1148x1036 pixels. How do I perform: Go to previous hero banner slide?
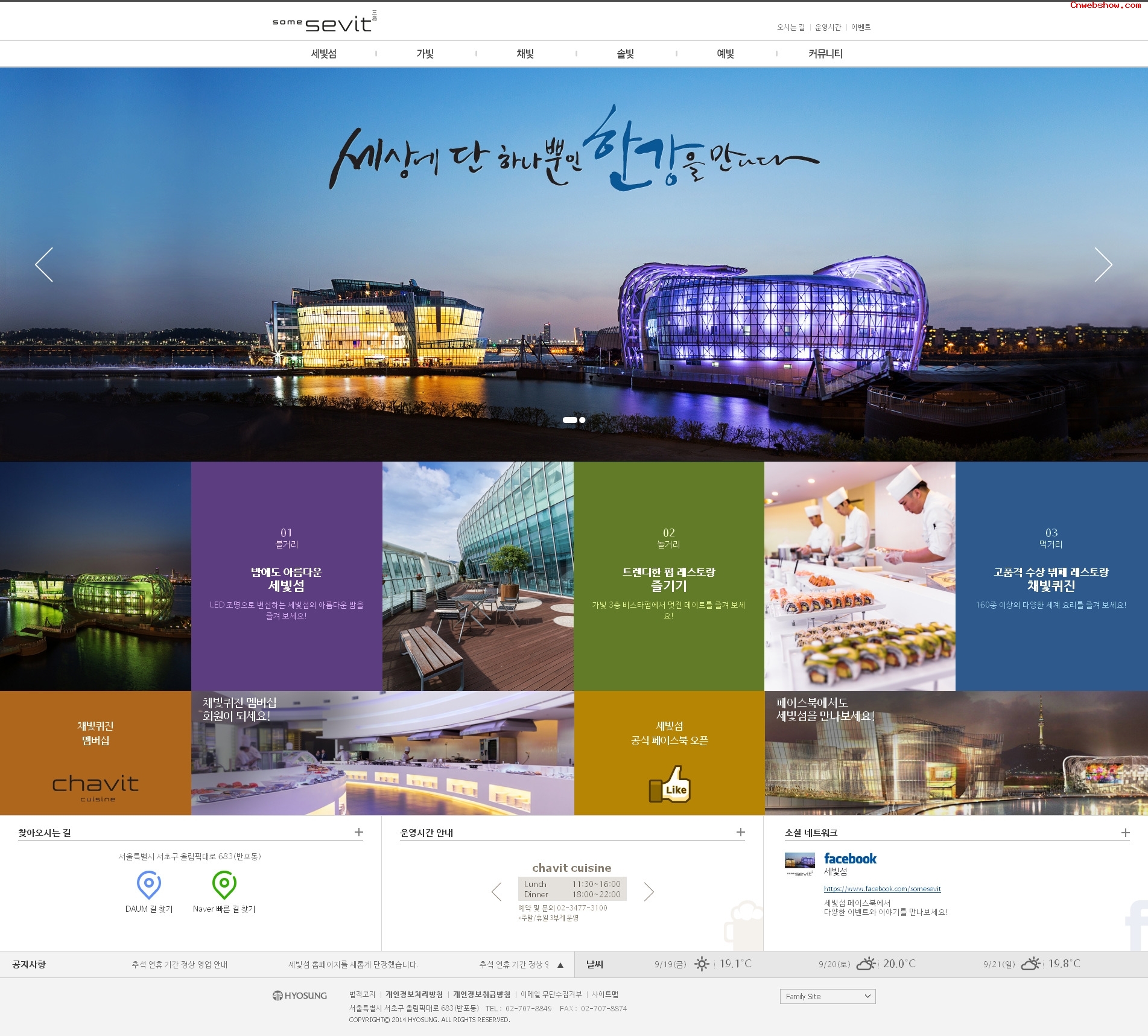(44, 264)
